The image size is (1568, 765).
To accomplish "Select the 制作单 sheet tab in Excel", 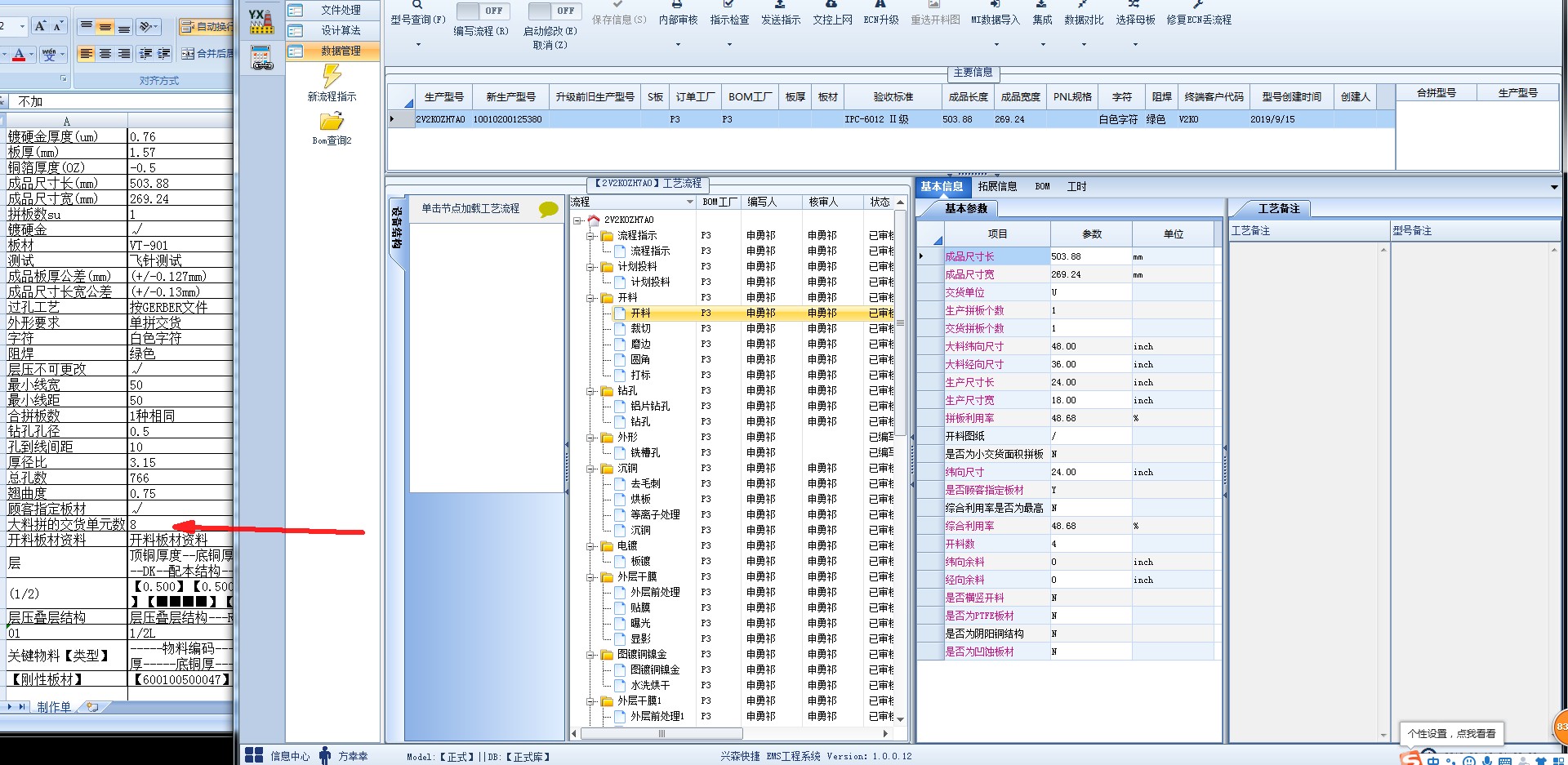I will tap(54, 707).
